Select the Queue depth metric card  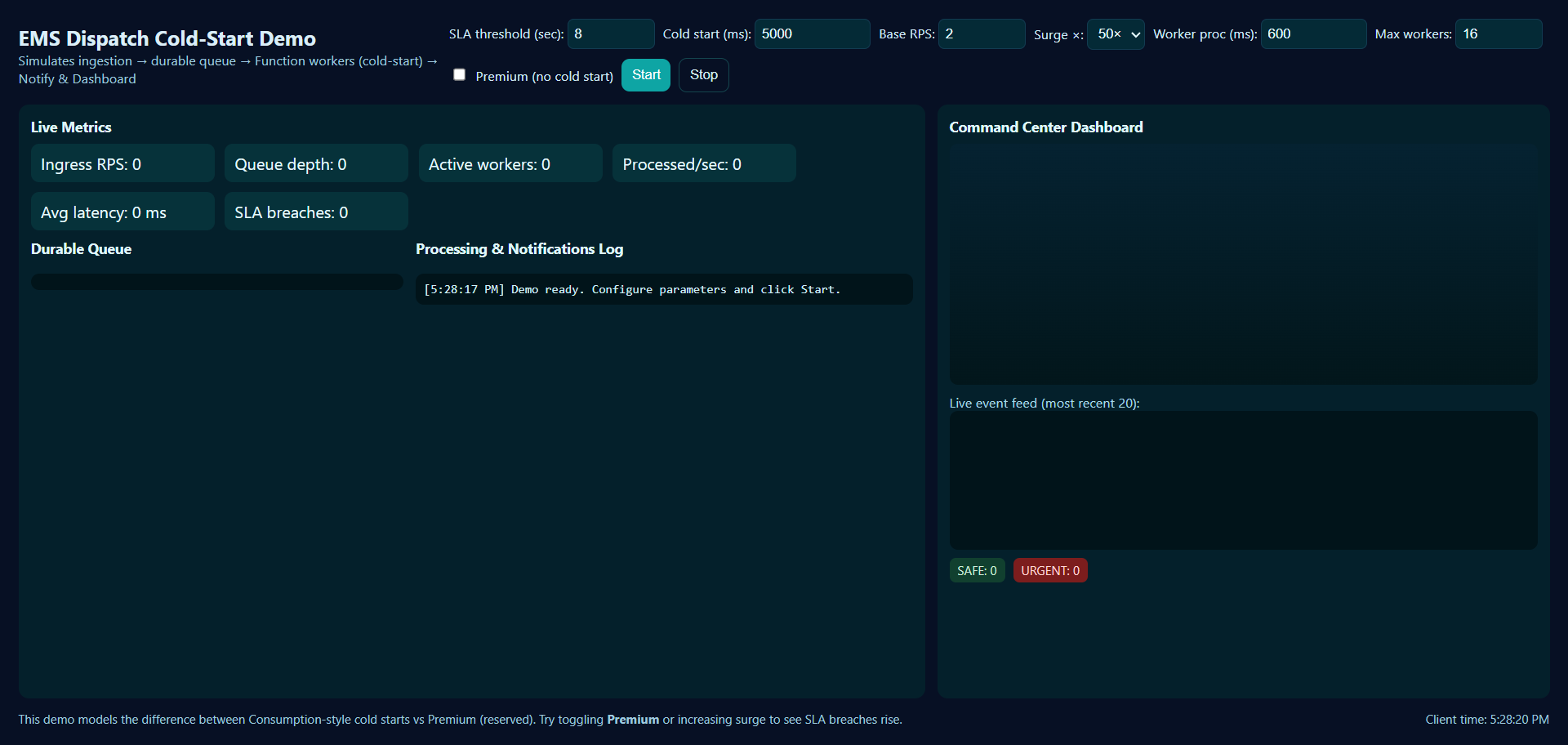coord(316,163)
